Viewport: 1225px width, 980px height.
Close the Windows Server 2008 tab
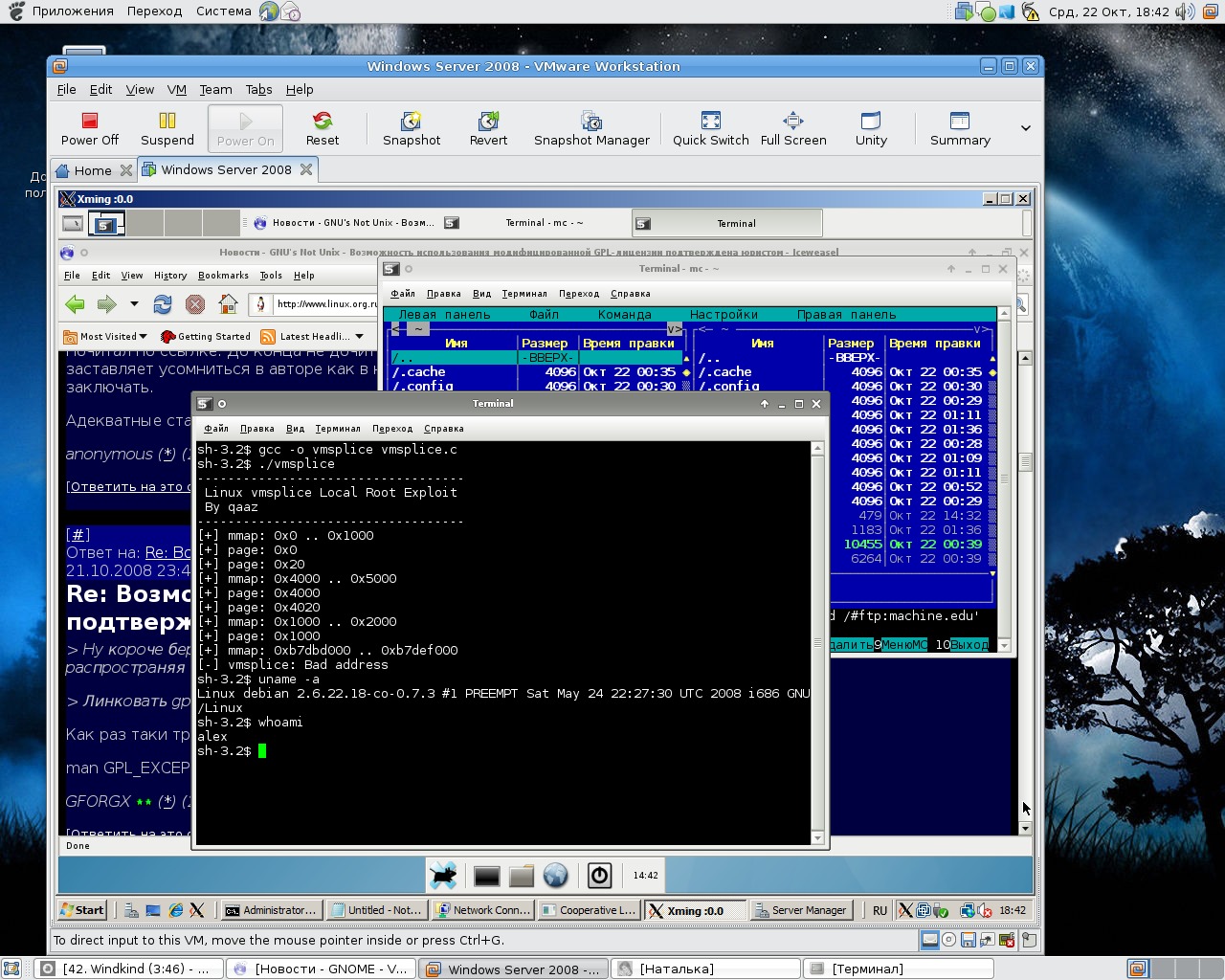(x=306, y=169)
